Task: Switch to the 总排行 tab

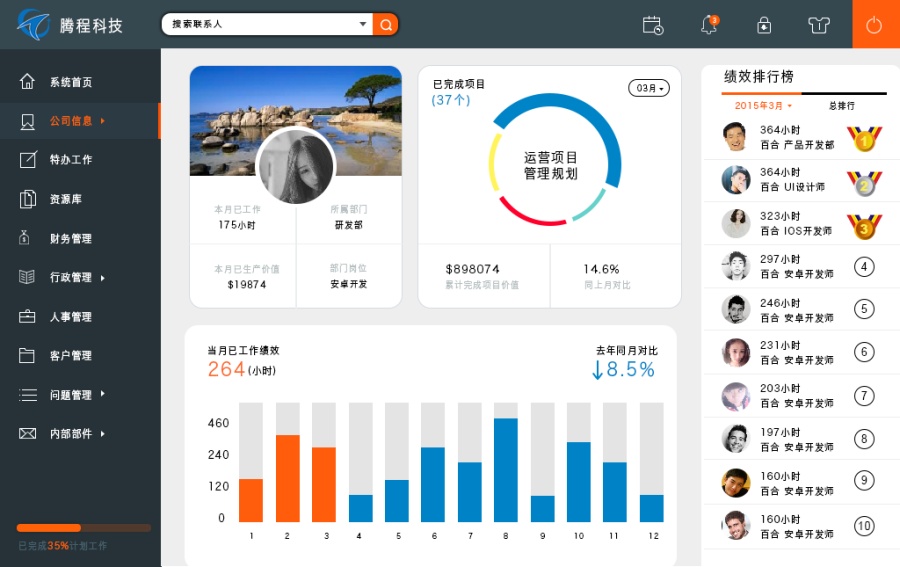Action: tap(841, 106)
